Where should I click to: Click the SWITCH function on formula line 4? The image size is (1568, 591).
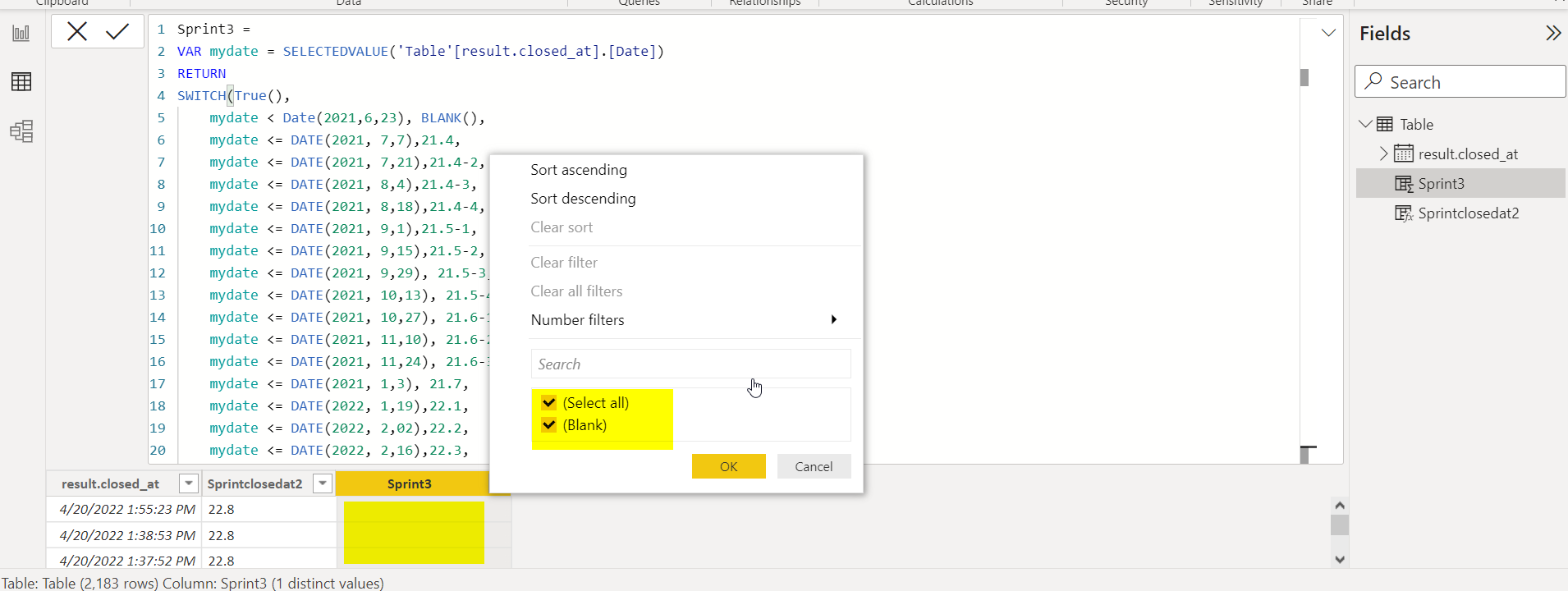(x=201, y=96)
